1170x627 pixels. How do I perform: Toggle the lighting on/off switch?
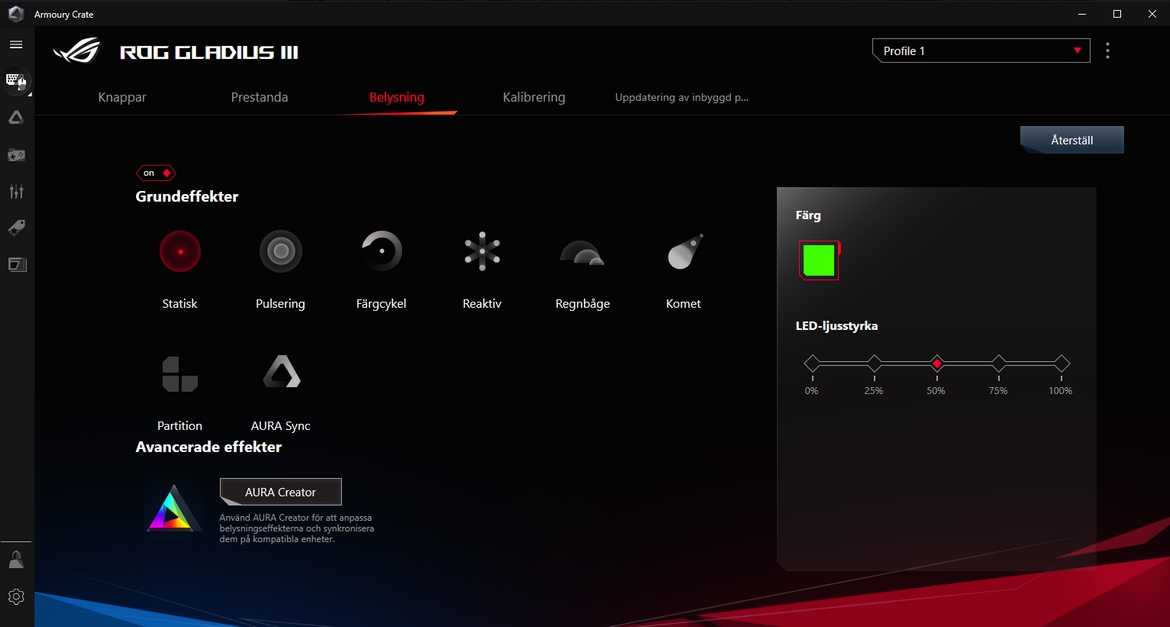pos(156,173)
